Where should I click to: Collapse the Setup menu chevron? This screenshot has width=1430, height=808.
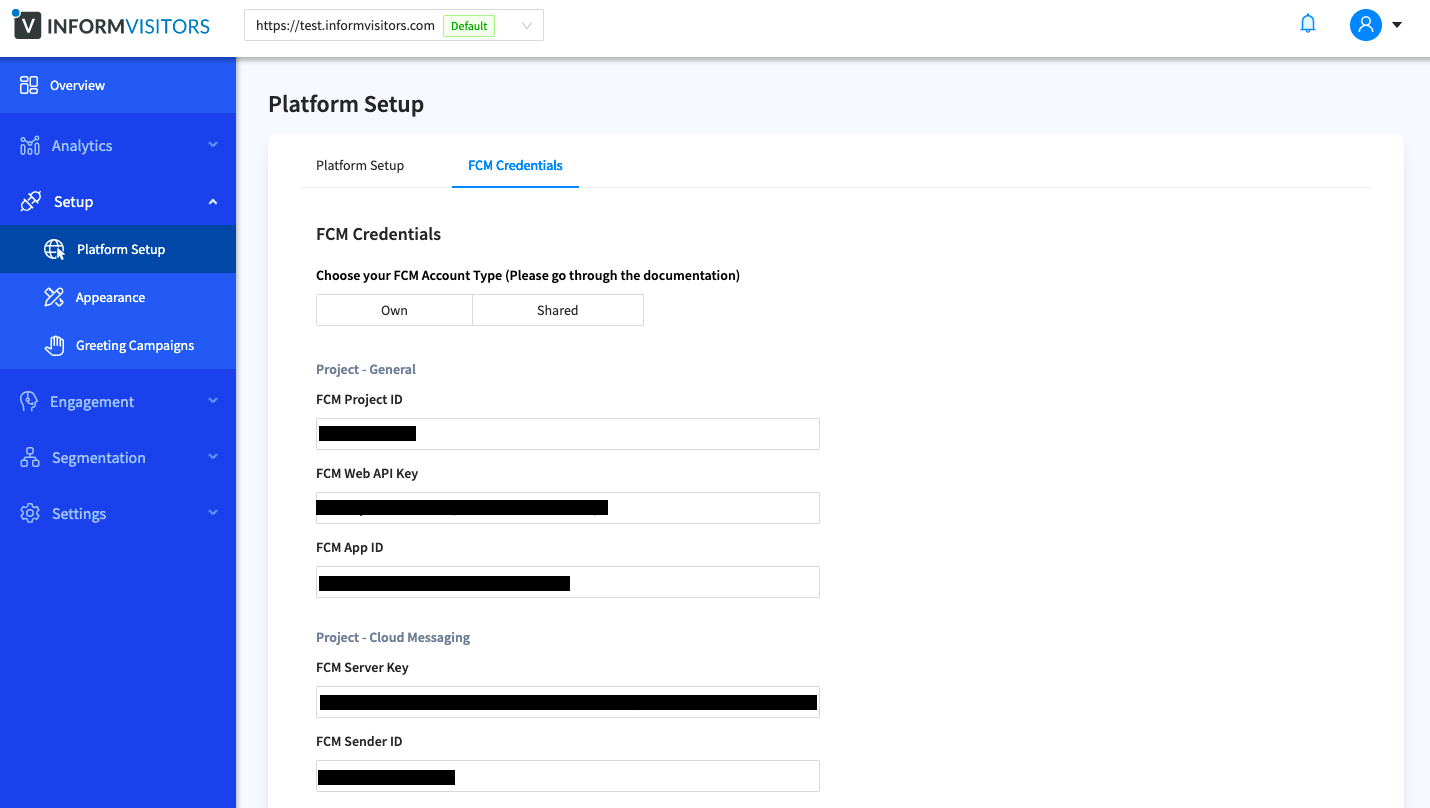(x=213, y=202)
